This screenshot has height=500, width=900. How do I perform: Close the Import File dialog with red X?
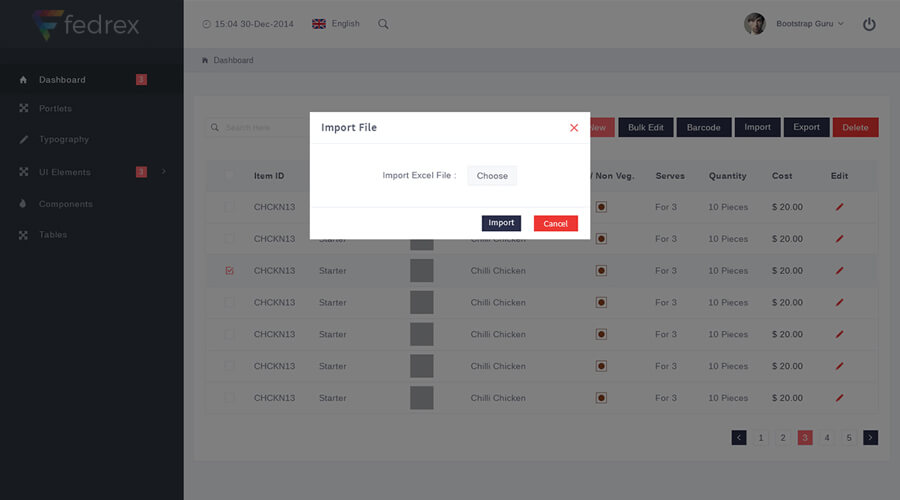[x=574, y=127]
